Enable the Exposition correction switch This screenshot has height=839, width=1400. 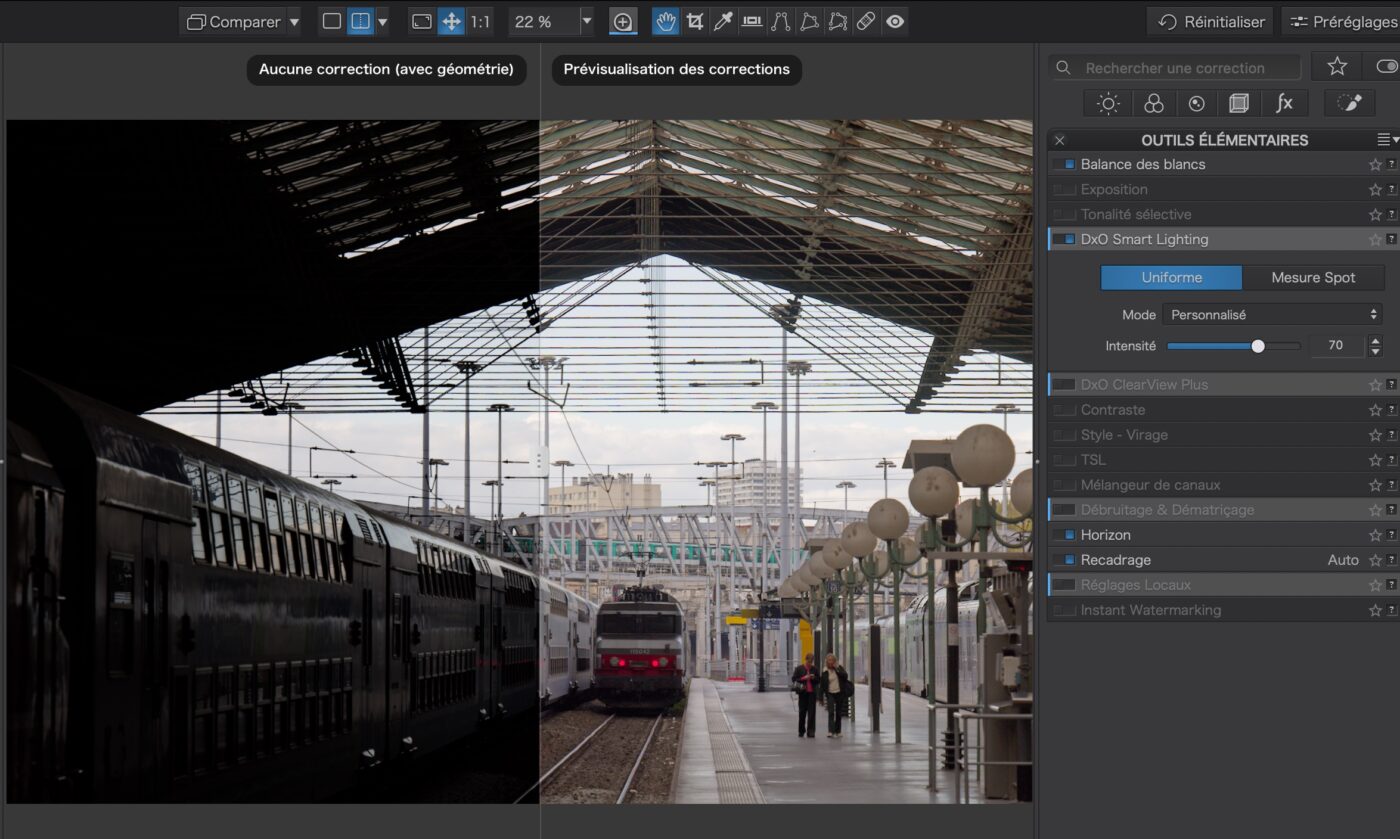click(x=1064, y=189)
